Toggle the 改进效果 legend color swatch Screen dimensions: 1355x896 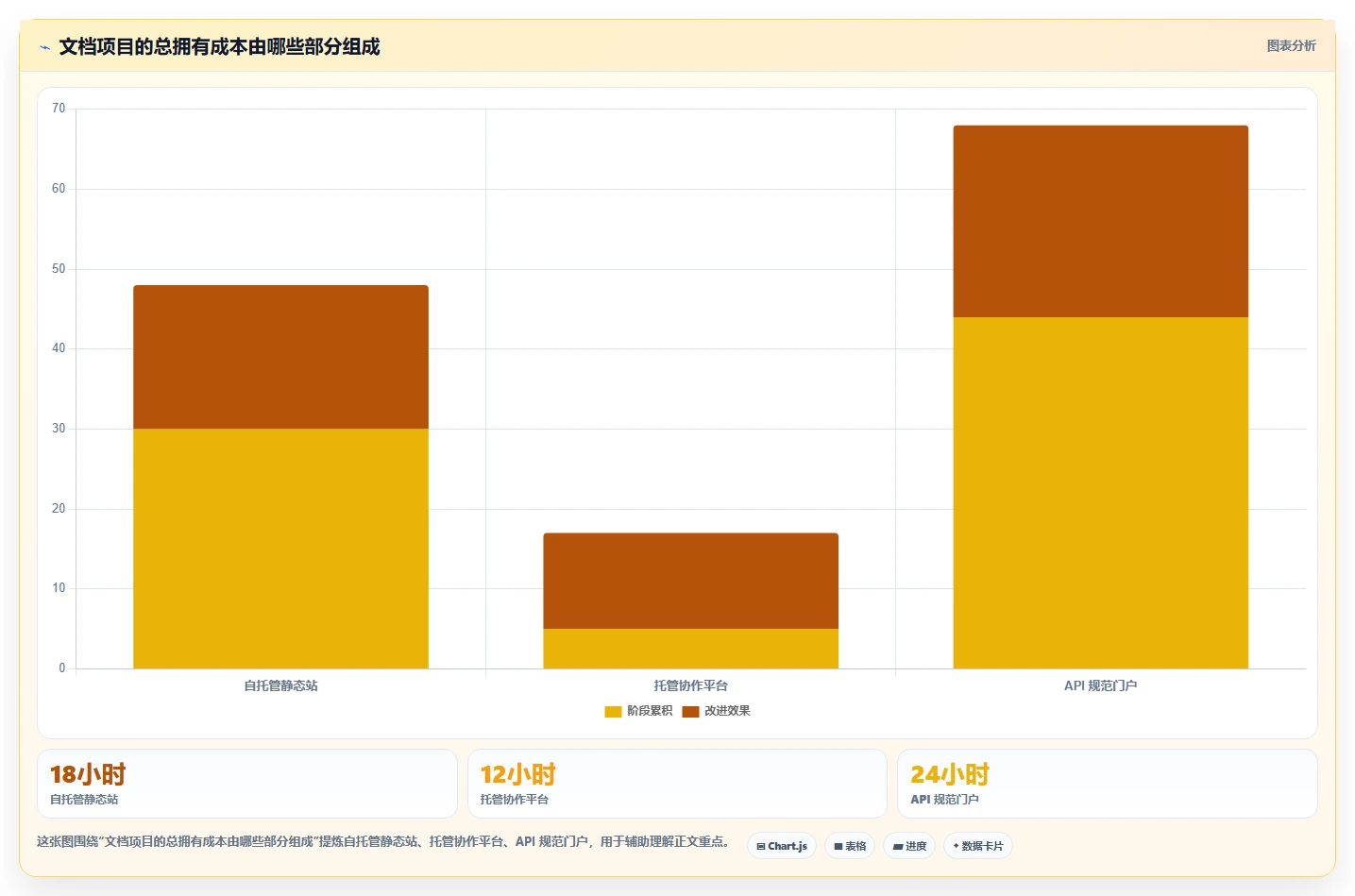[690, 711]
